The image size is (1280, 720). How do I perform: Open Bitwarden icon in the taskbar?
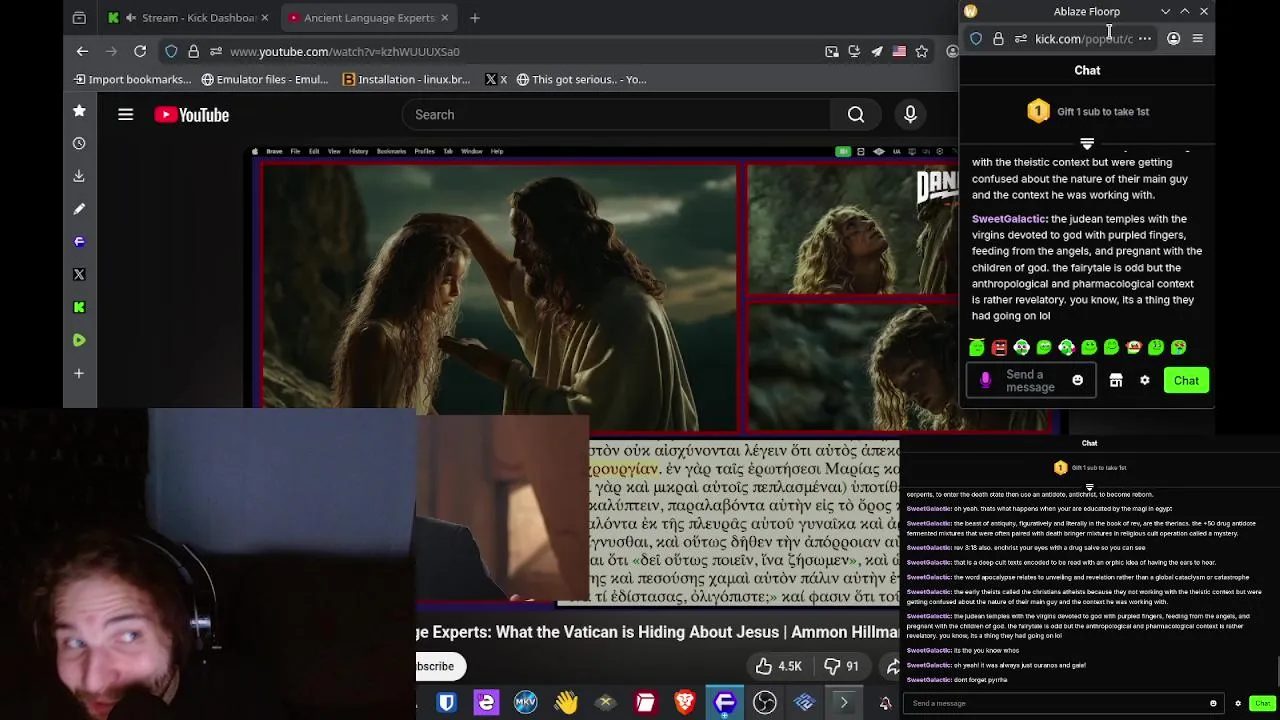point(446,703)
